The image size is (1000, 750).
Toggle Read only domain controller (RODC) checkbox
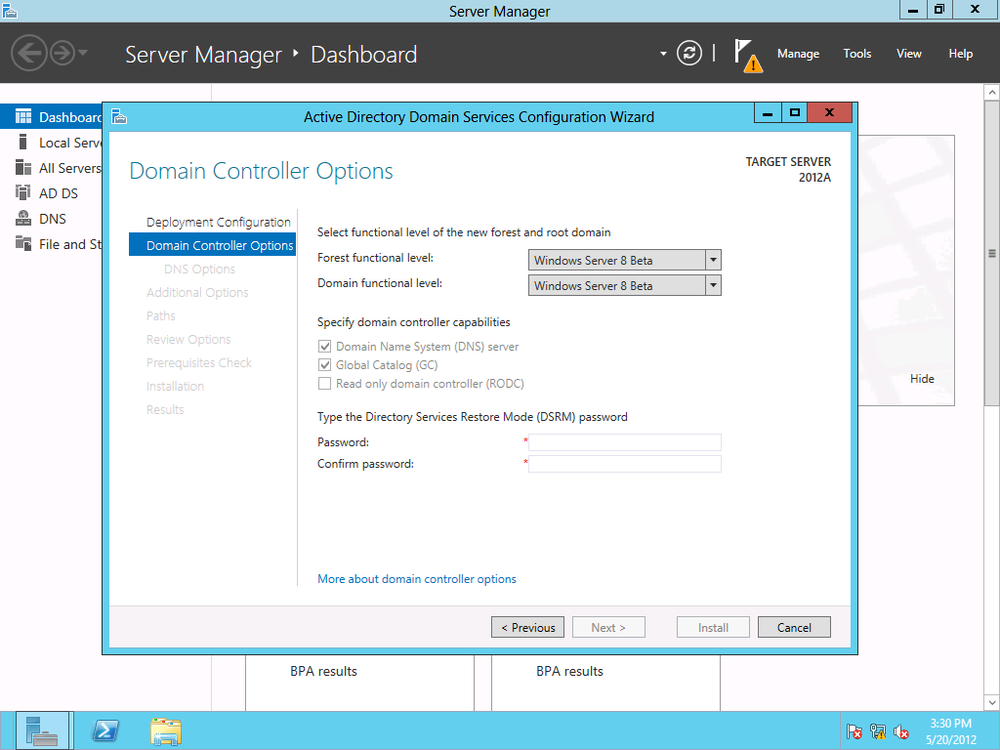[x=325, y=383]
